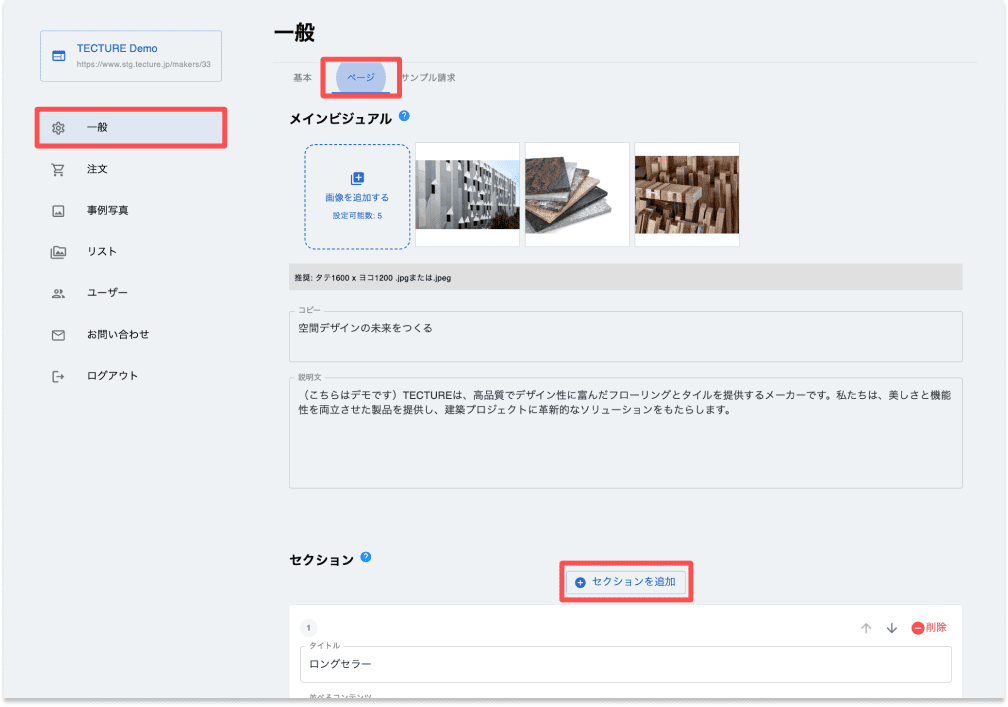Open リスト using its stacked-images icon

pos(57,251)
